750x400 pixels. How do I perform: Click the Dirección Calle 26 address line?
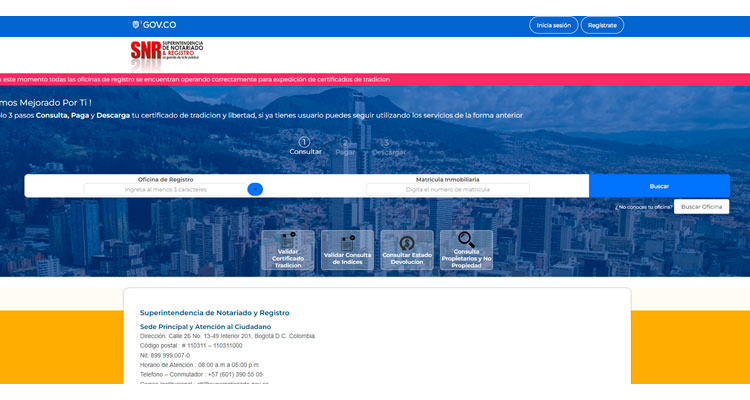click(228, 336)
